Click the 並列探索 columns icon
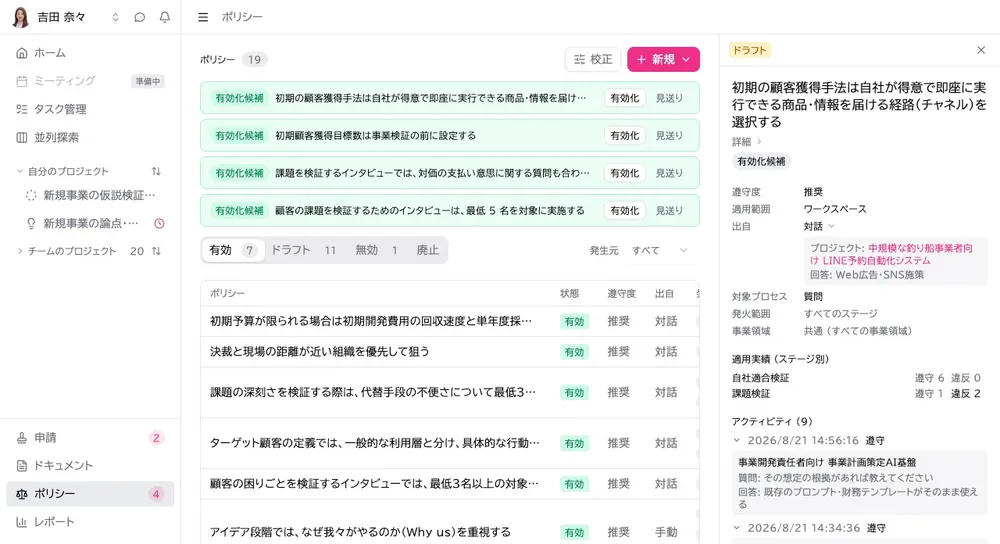 tap(22, 137)
